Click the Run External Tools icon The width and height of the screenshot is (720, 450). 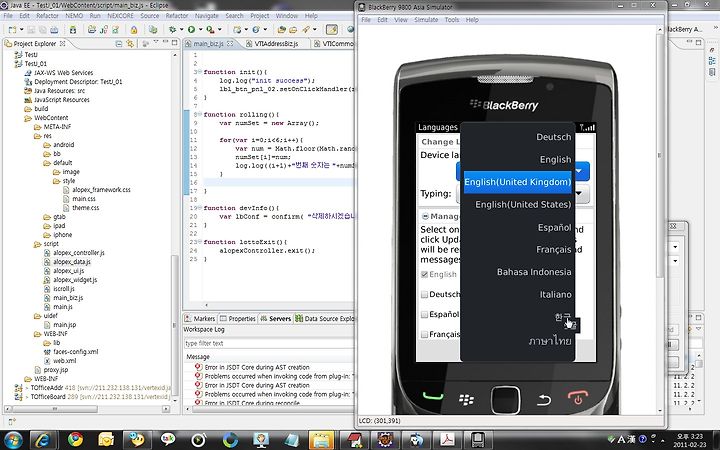click(x=210, y=30)
